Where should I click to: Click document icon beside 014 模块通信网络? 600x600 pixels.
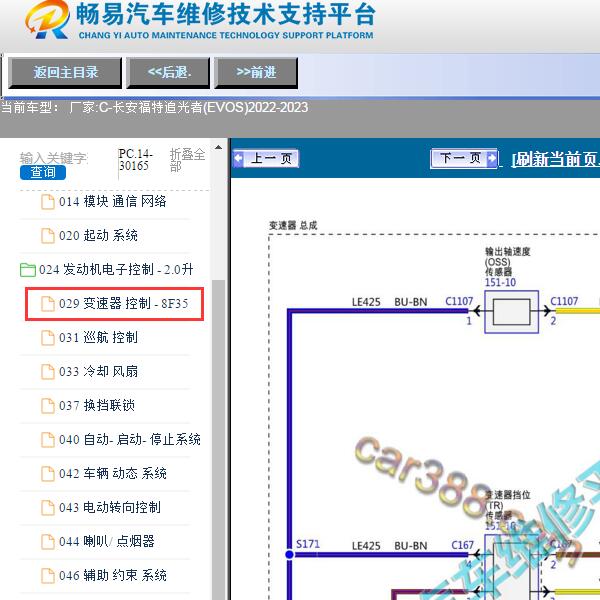47,202
